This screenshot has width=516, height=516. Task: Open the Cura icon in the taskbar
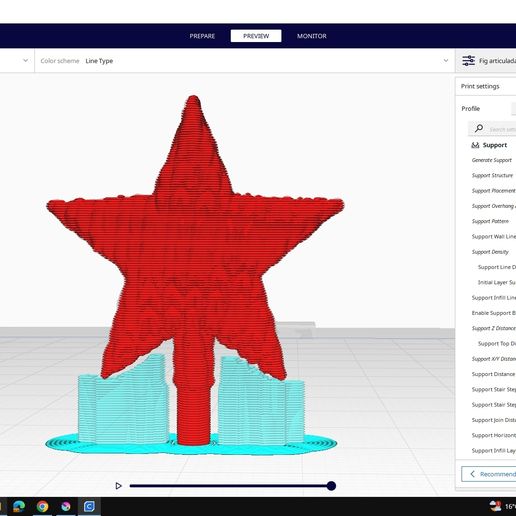click(89, 506)
